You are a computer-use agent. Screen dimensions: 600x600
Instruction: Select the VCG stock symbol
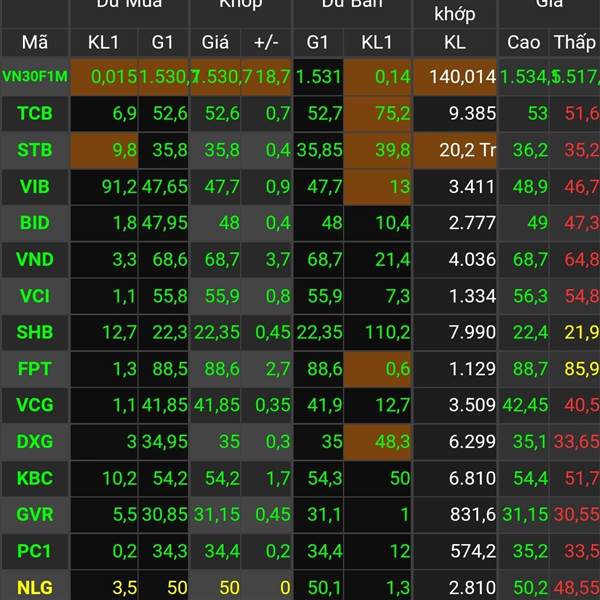click(x=35, y=405)
